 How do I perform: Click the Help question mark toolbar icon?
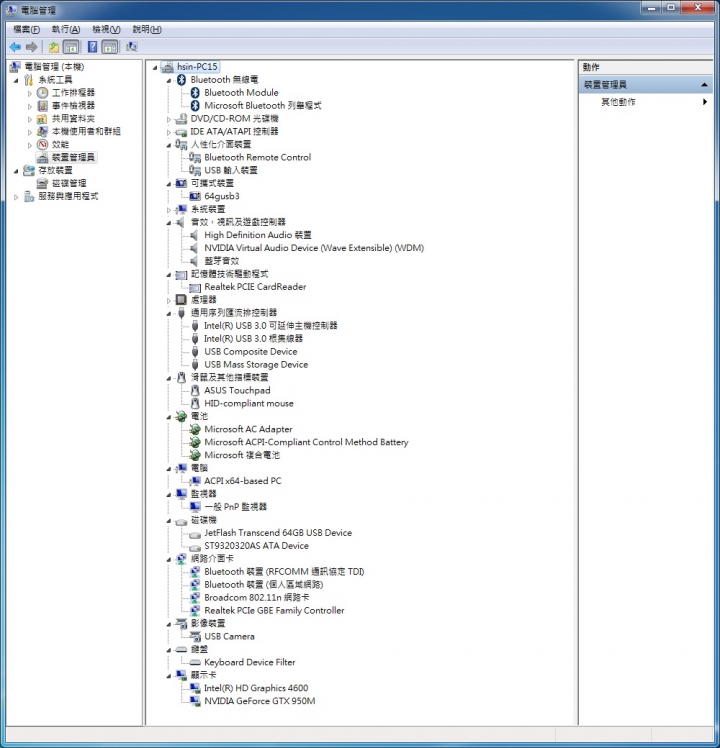point(93,47)
